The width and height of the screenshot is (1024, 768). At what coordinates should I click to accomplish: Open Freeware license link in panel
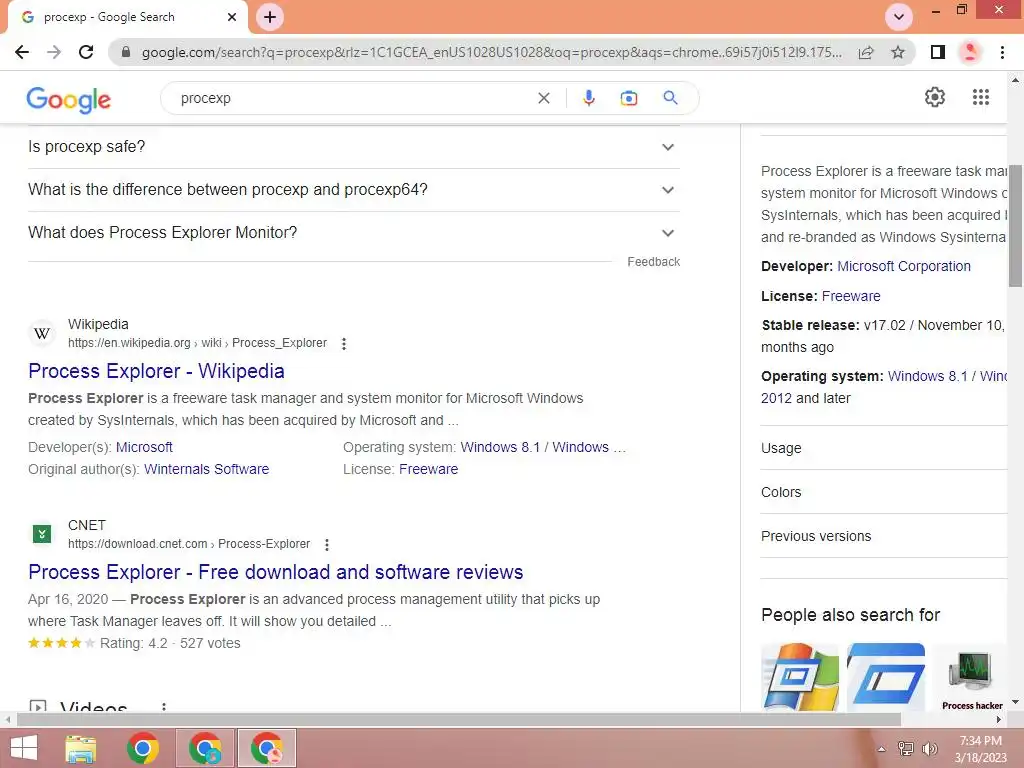(x=851, y=296)
